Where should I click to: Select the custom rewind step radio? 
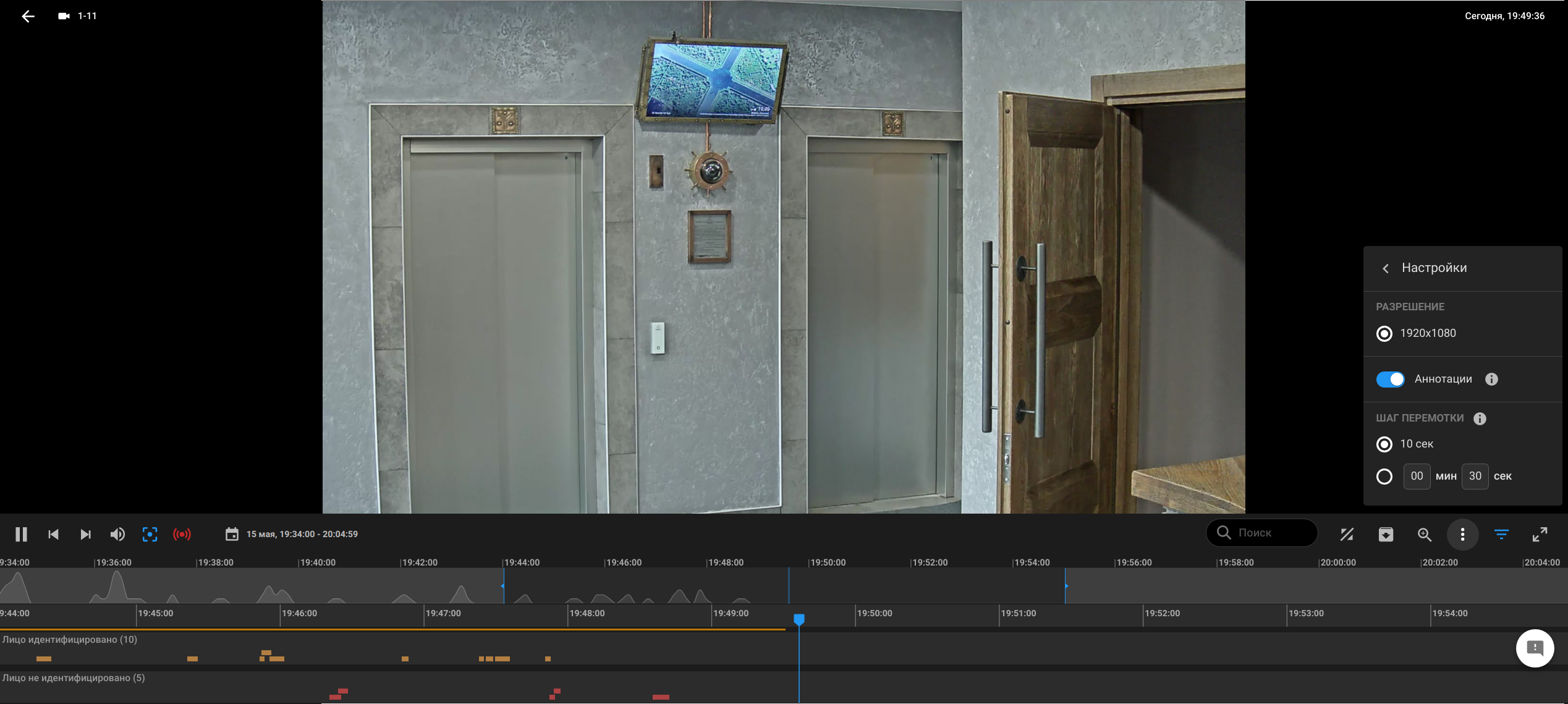point(1384,477)
